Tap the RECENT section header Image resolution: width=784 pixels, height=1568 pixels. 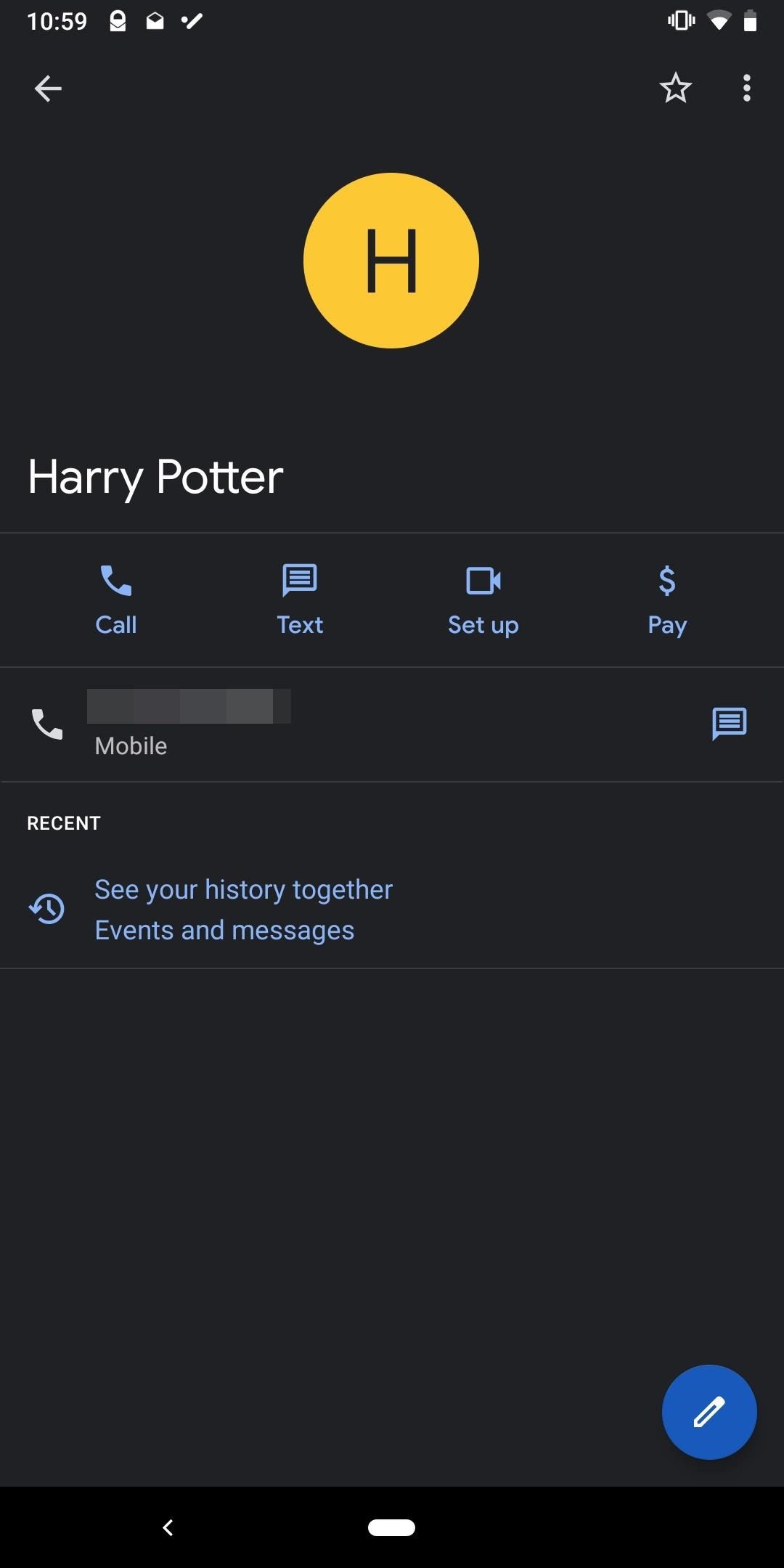(x=64, y=823)
